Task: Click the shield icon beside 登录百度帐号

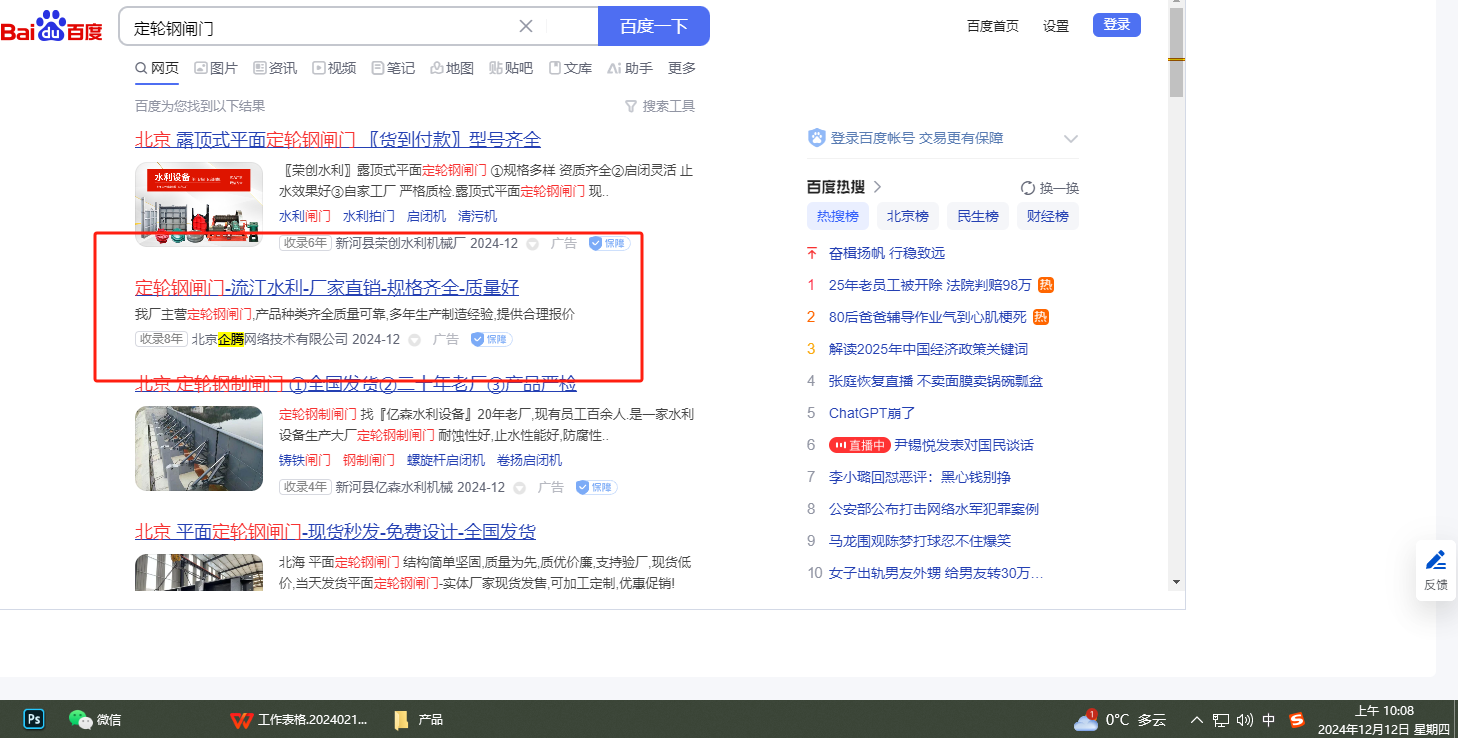Action: [x=816, y=138]
